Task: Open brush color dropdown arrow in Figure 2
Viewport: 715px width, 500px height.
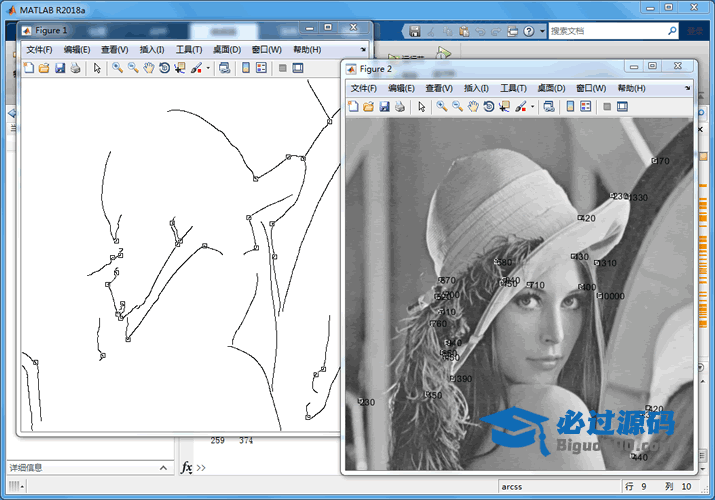Action: point(532,107)
